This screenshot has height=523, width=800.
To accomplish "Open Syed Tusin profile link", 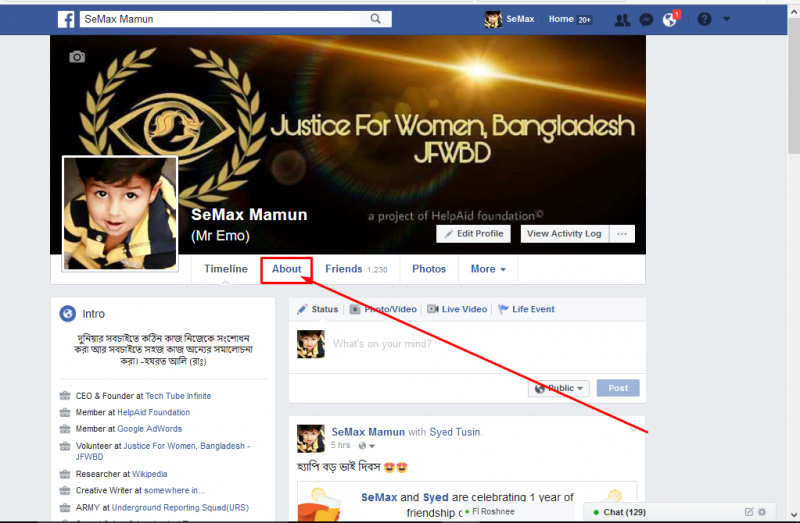I will [x=455, y=432].
